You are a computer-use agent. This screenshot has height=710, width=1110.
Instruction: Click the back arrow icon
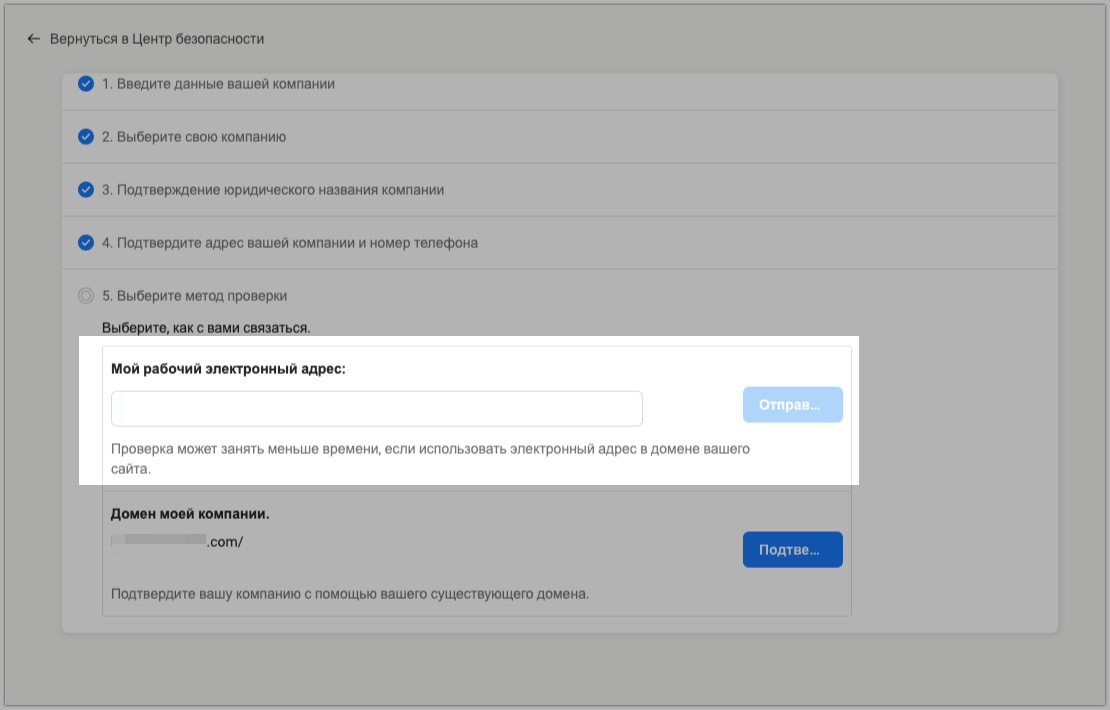33,39
